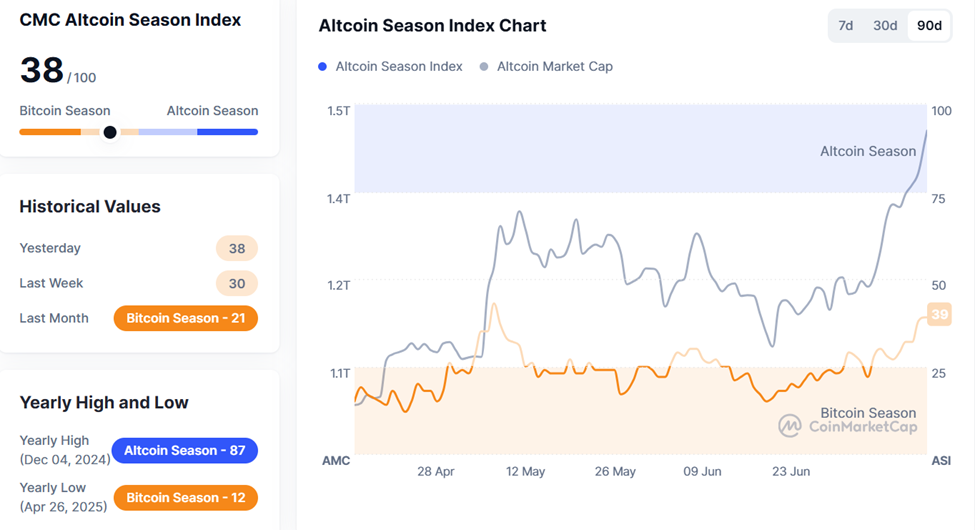This screenshot has width=975, height=530.
Task: Click the black slider knob on season bar
Action: coord(110,132)
